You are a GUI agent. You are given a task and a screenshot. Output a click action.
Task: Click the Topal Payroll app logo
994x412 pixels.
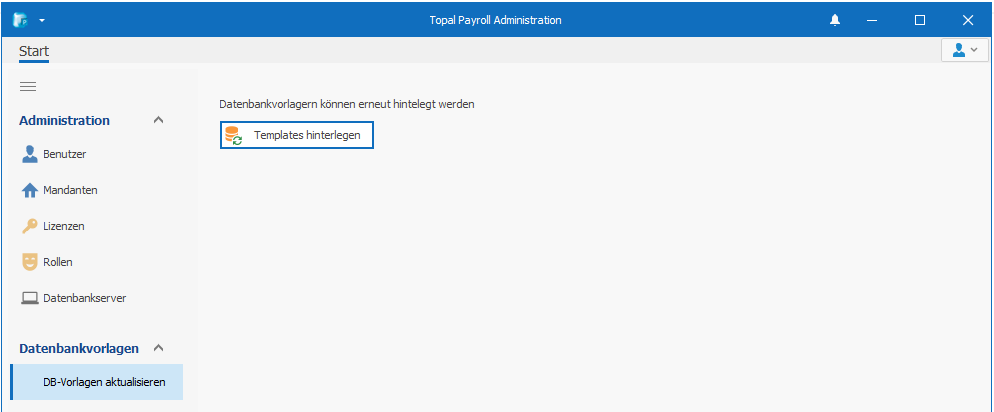click(20, 20)
